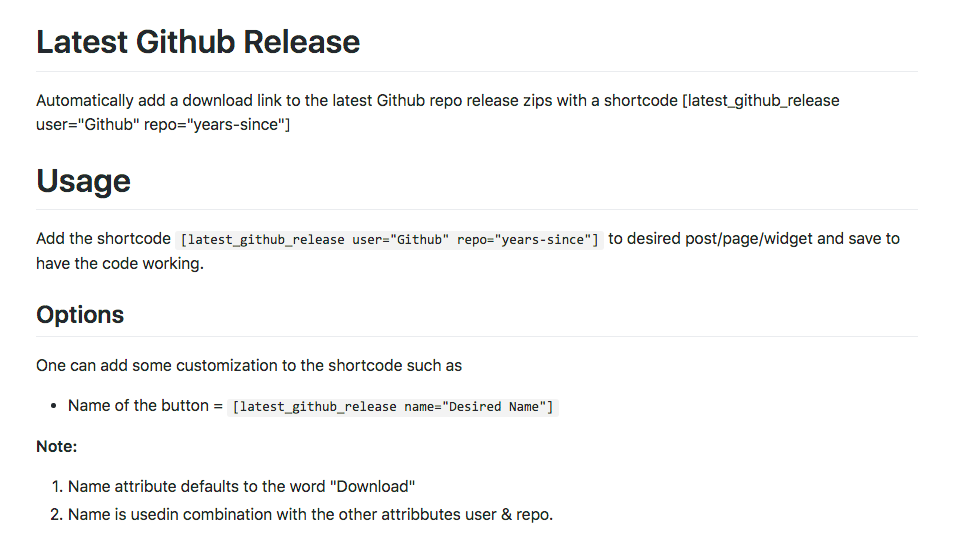This screenshot has width=958, height=543.
Task: Click the quoted word "Download" in the note
Action: 375,487
